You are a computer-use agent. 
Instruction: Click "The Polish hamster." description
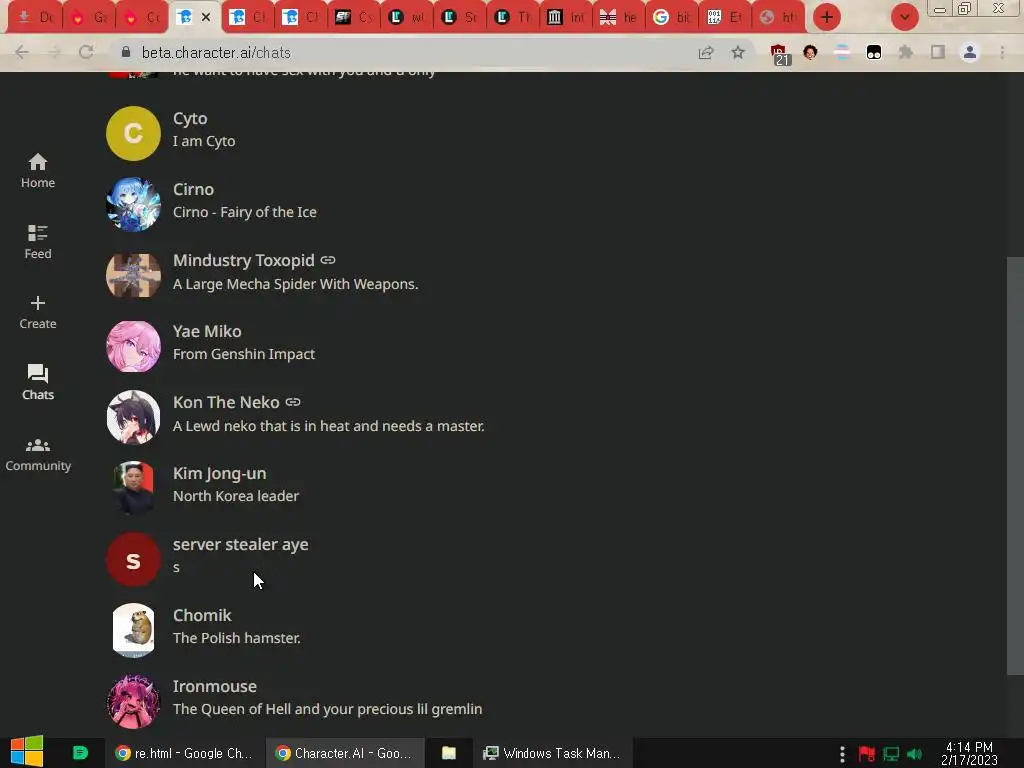236,638
